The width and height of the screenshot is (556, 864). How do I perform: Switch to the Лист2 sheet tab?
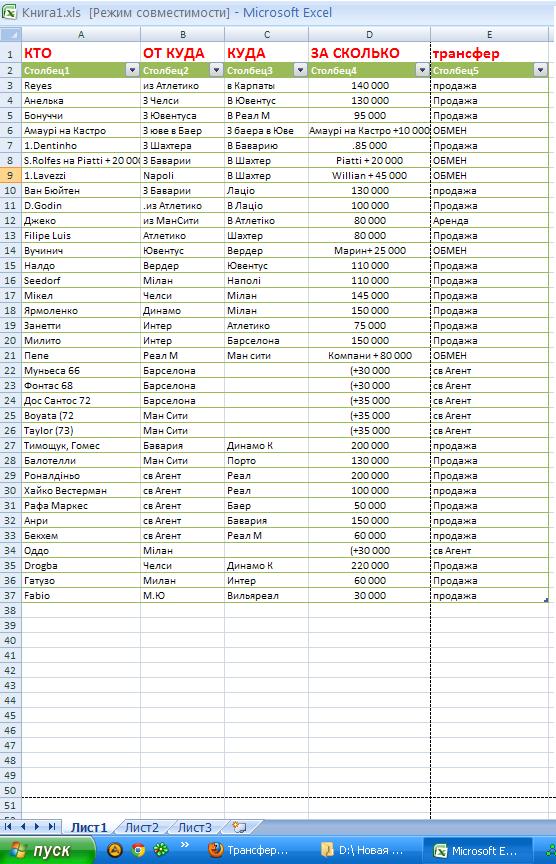coord(142,827)
